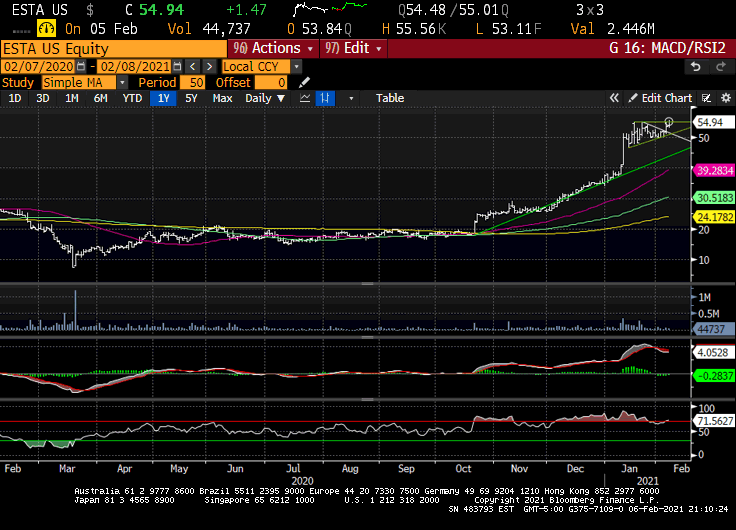Open the Simple MA study dropdown
The image size is (736, 530).
click(122, 83)
